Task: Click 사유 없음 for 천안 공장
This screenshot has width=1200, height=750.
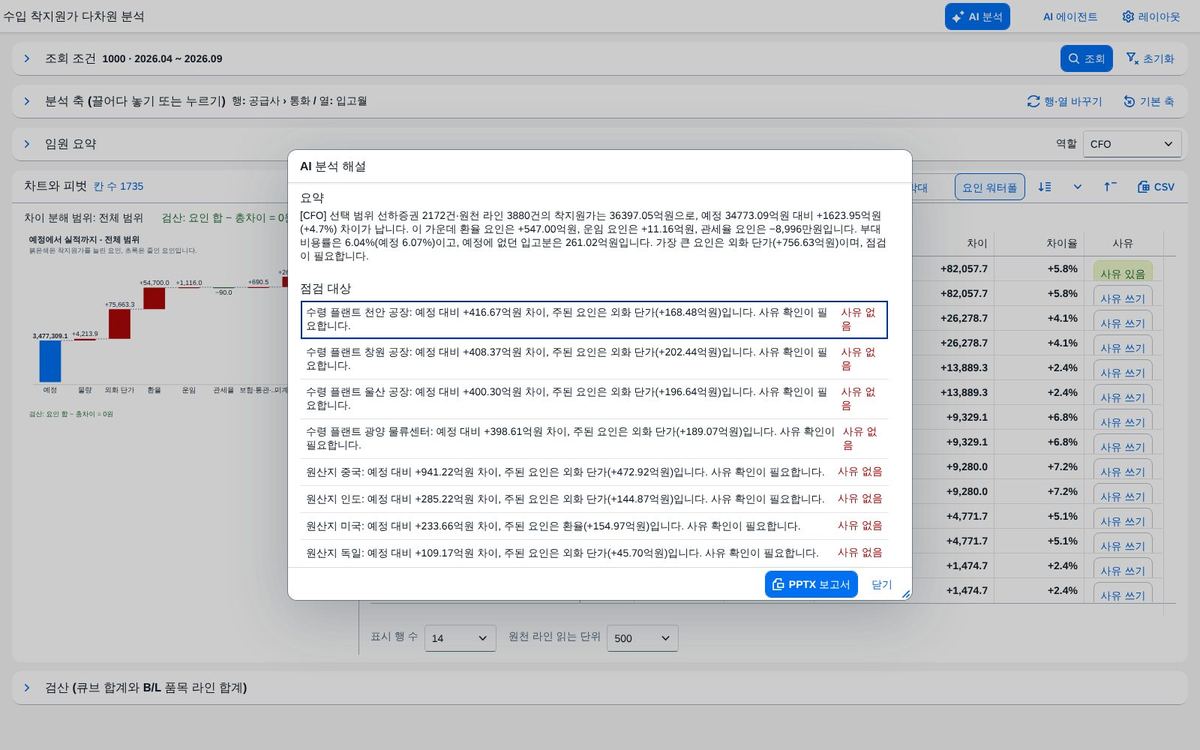Action: pyautogui.click(x=859, y=319)
